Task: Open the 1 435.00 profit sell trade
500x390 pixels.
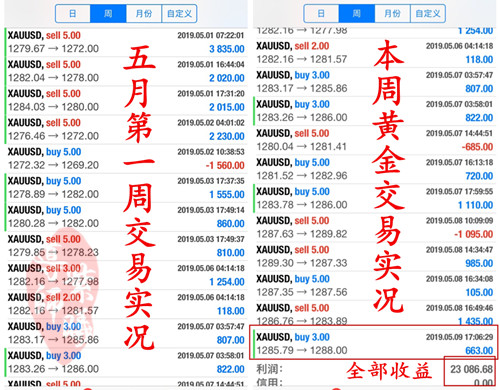Action: click(374, 314)
